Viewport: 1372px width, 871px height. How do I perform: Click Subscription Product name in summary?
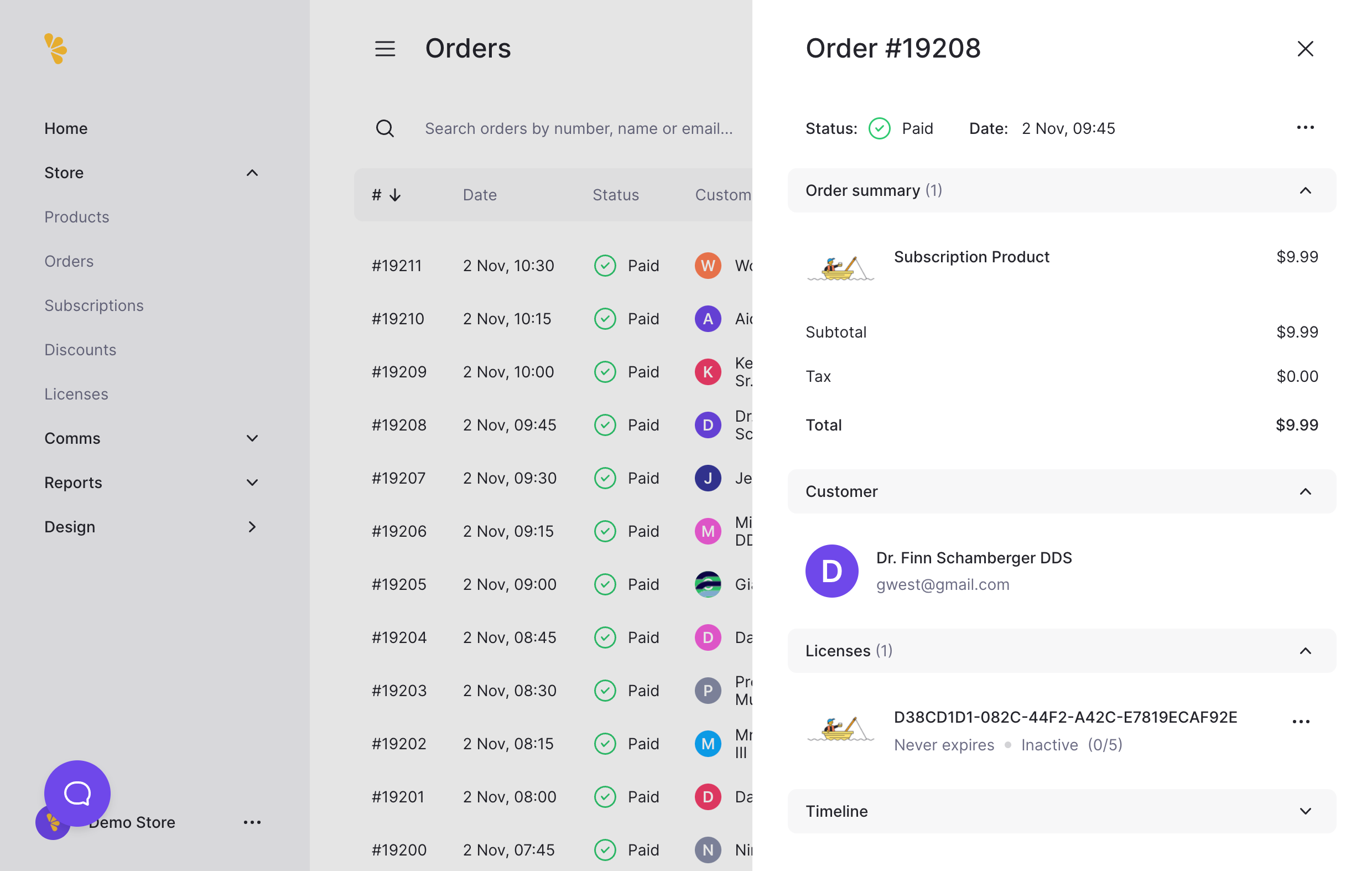click(971, 257)
